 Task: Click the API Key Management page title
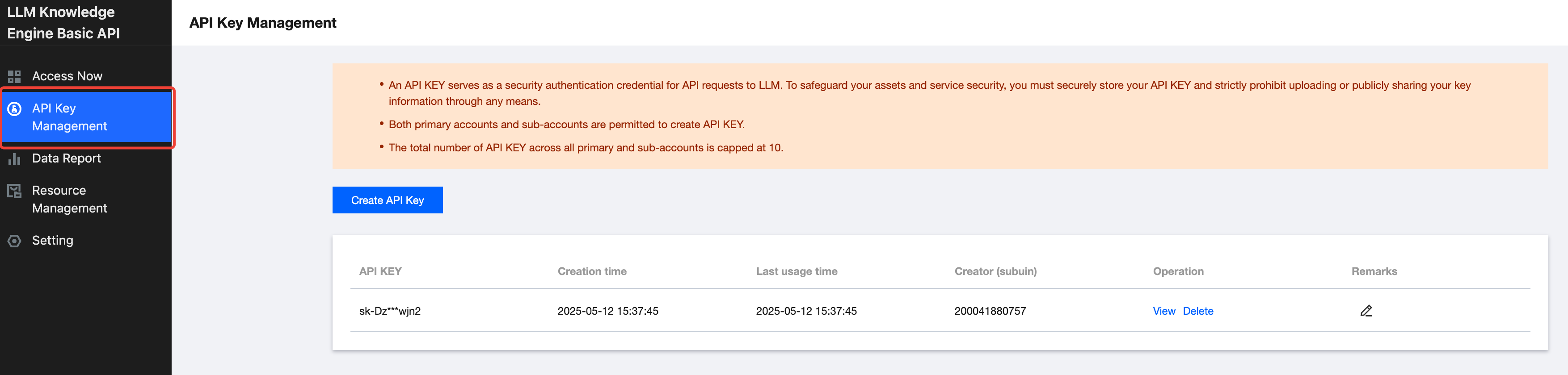tap(262, 23)
